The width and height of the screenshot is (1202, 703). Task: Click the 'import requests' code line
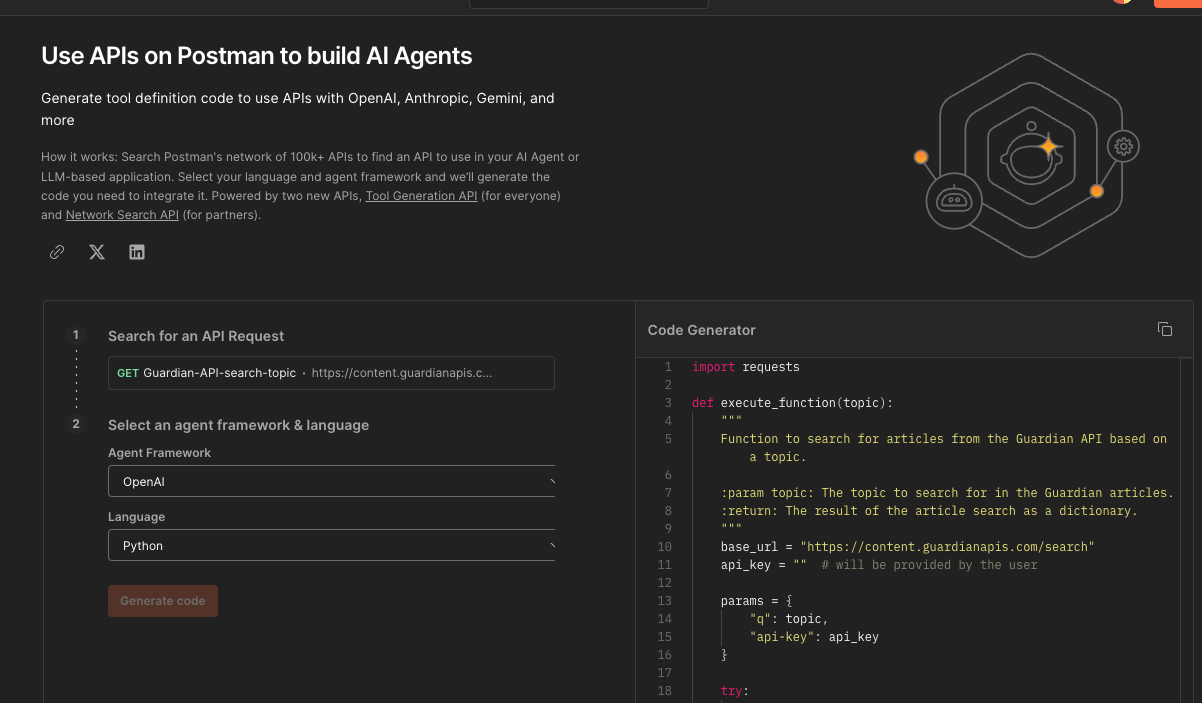click(x=746, y=367)
